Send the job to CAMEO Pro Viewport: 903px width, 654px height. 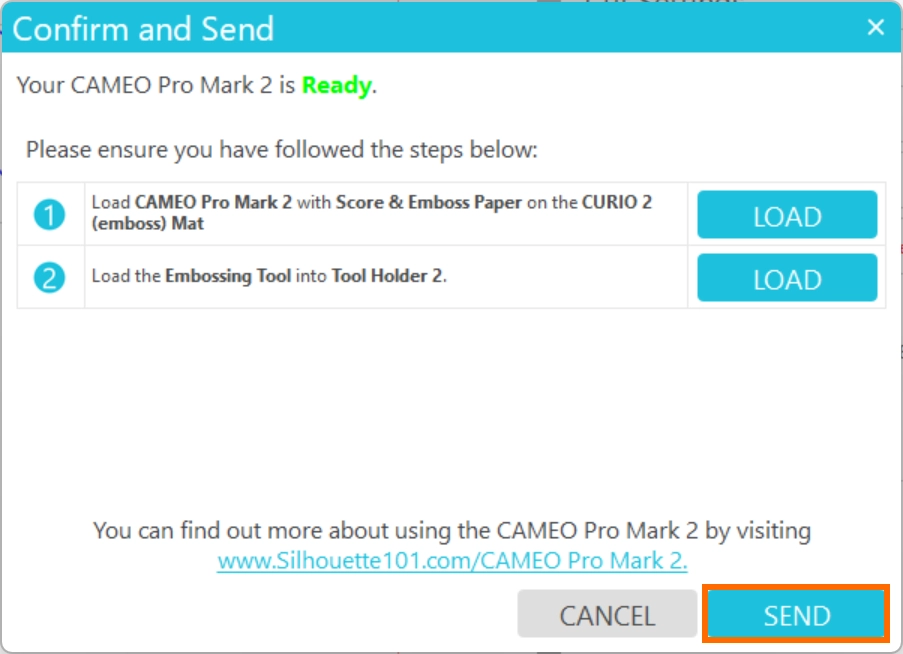pos(796,614)
